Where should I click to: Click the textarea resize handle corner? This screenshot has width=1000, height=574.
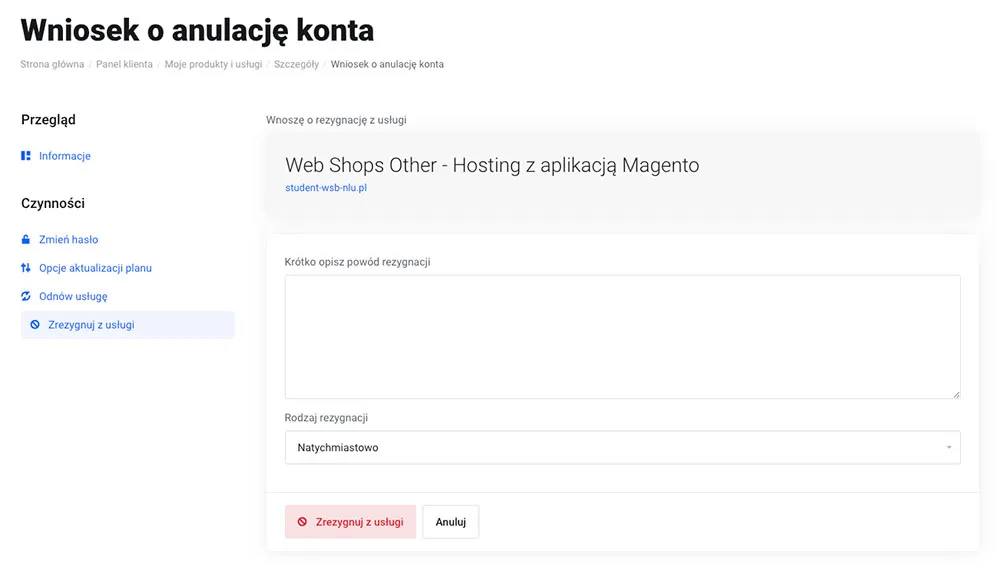coord(956,394)
